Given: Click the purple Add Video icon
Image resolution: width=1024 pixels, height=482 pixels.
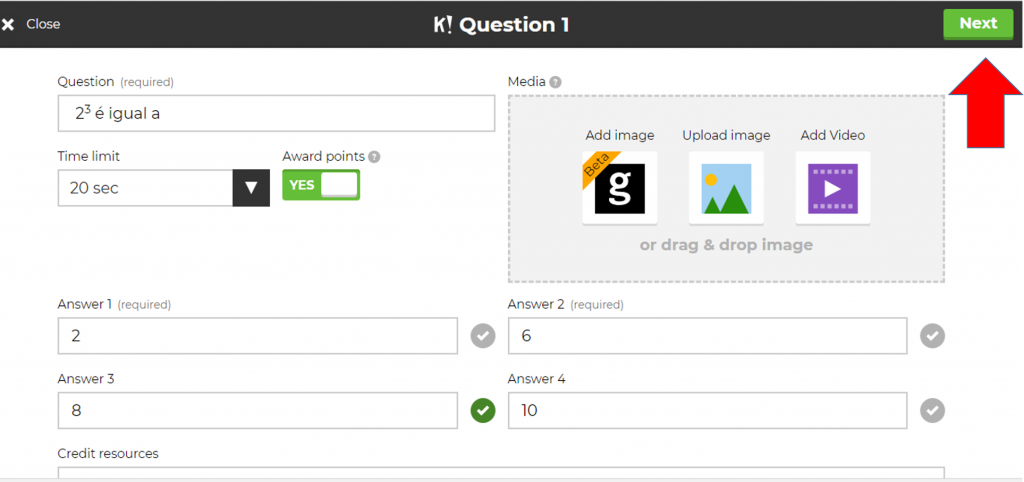Looking at the screenshot, I should [x=832, y=188].
